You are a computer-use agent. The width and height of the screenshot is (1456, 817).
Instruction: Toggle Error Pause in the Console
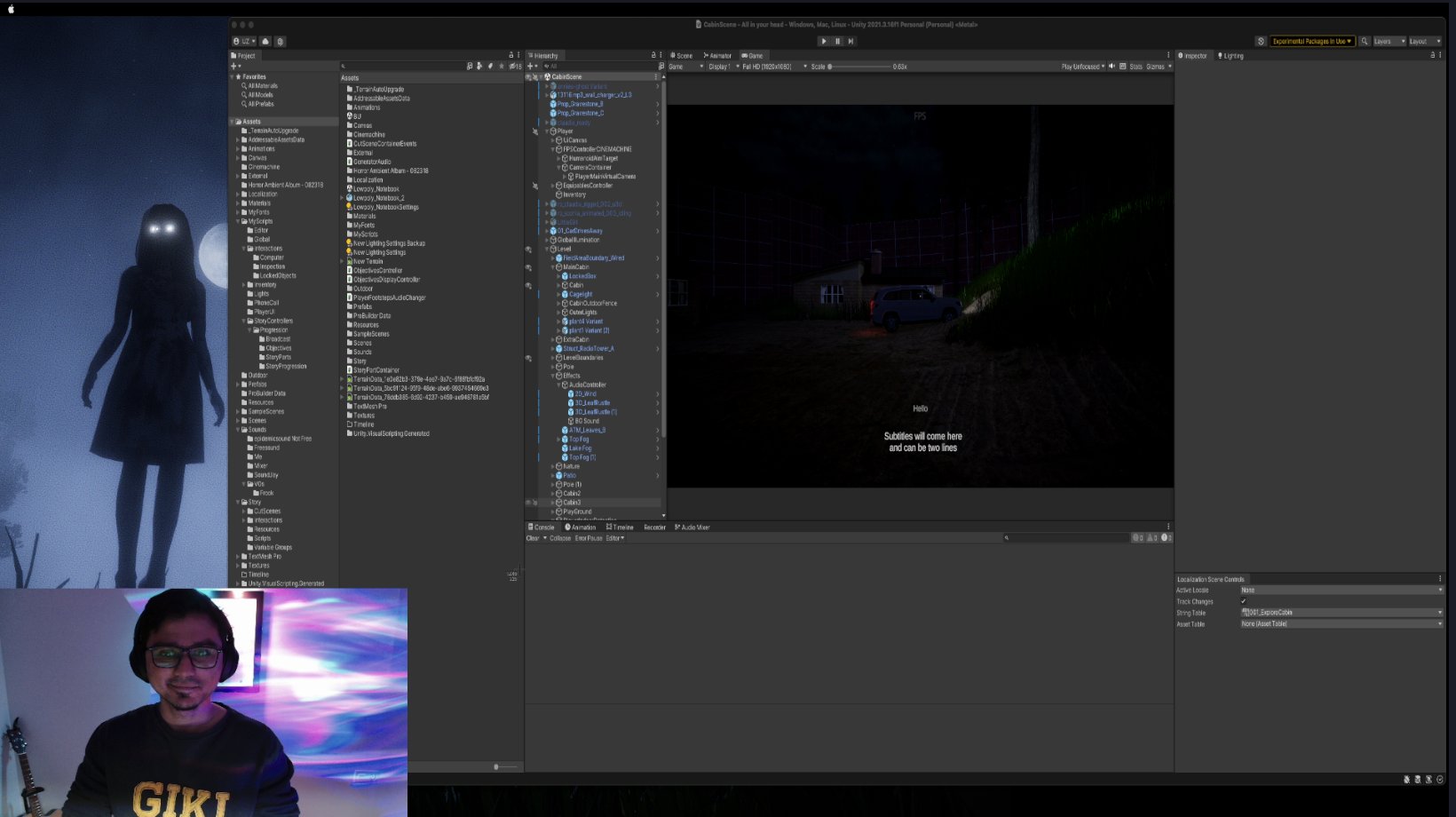coord(589,538)
